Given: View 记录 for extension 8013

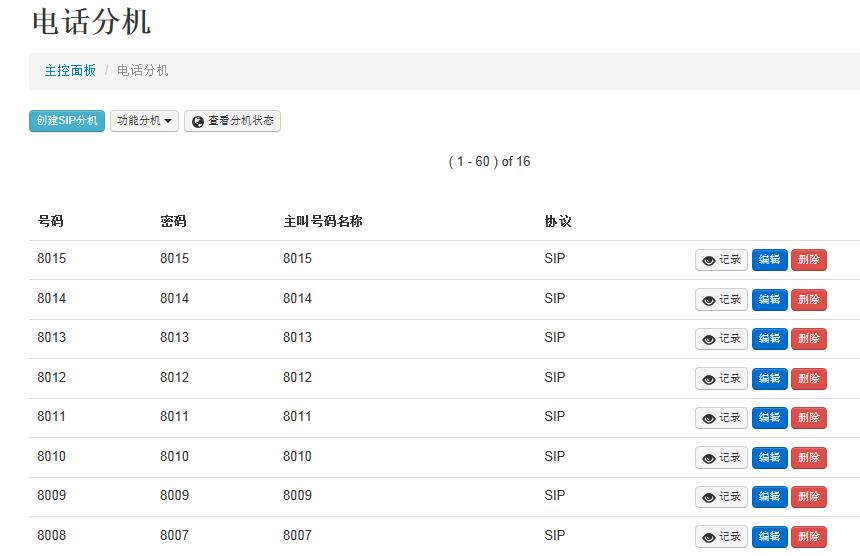Looking at the screenshot, I should (721, 339).
